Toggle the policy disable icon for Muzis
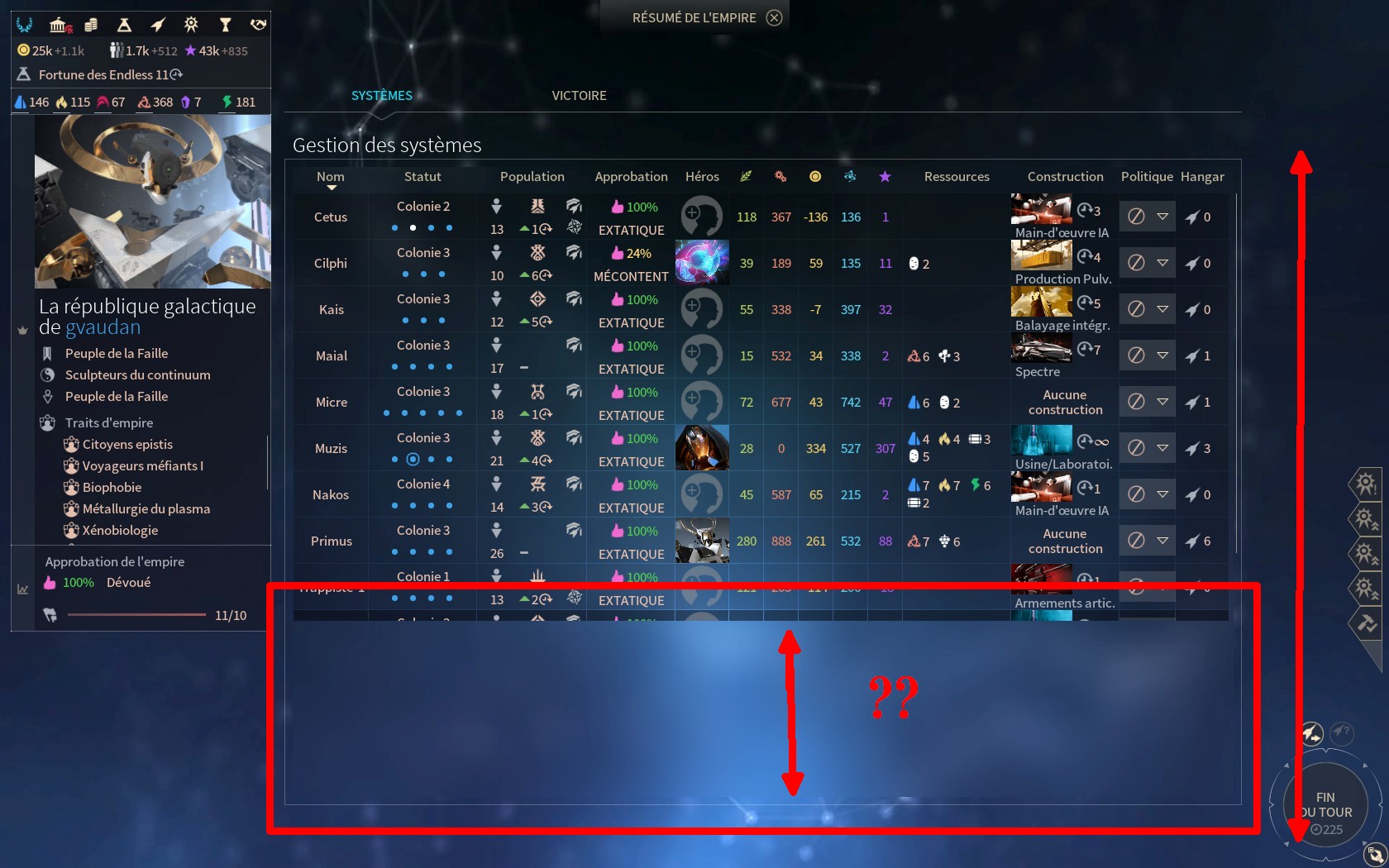1389x868 pixels. point(1136,448)
